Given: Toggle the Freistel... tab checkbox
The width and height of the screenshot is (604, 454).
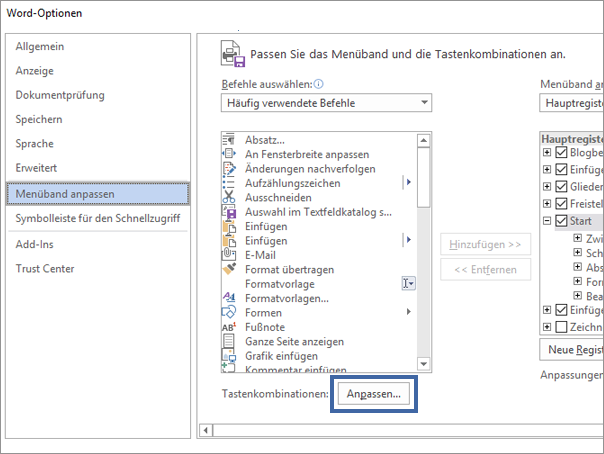Looking at the screenshot, I should (561, 203).
